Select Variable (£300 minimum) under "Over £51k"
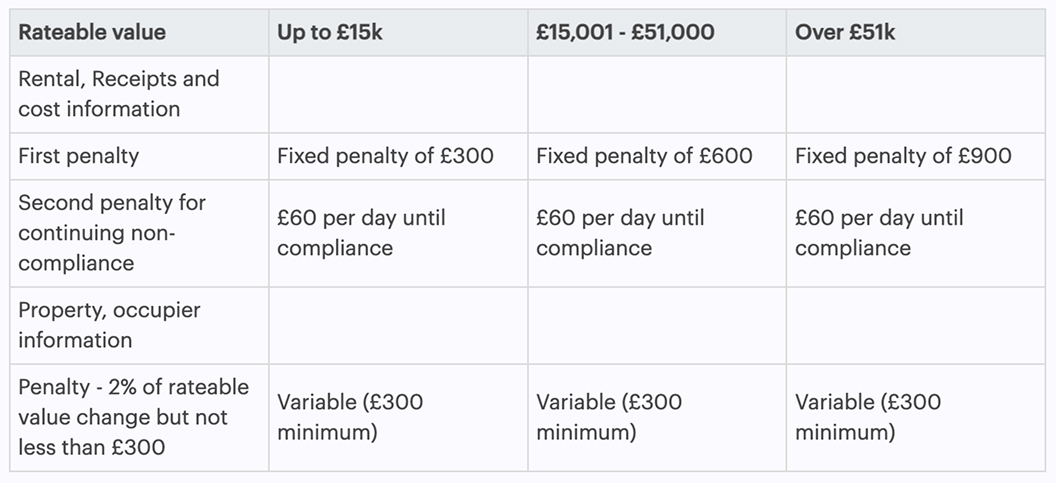 pos(868,417)
